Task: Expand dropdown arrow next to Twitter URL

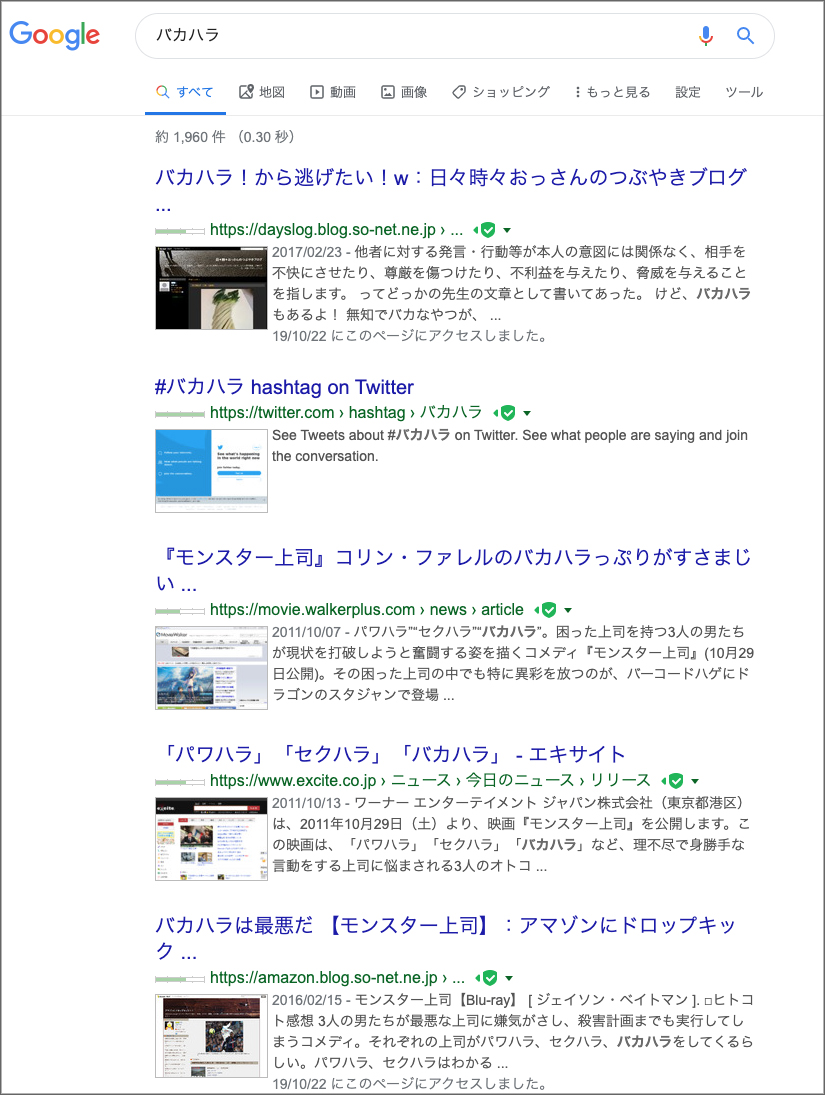Action: 527,413
